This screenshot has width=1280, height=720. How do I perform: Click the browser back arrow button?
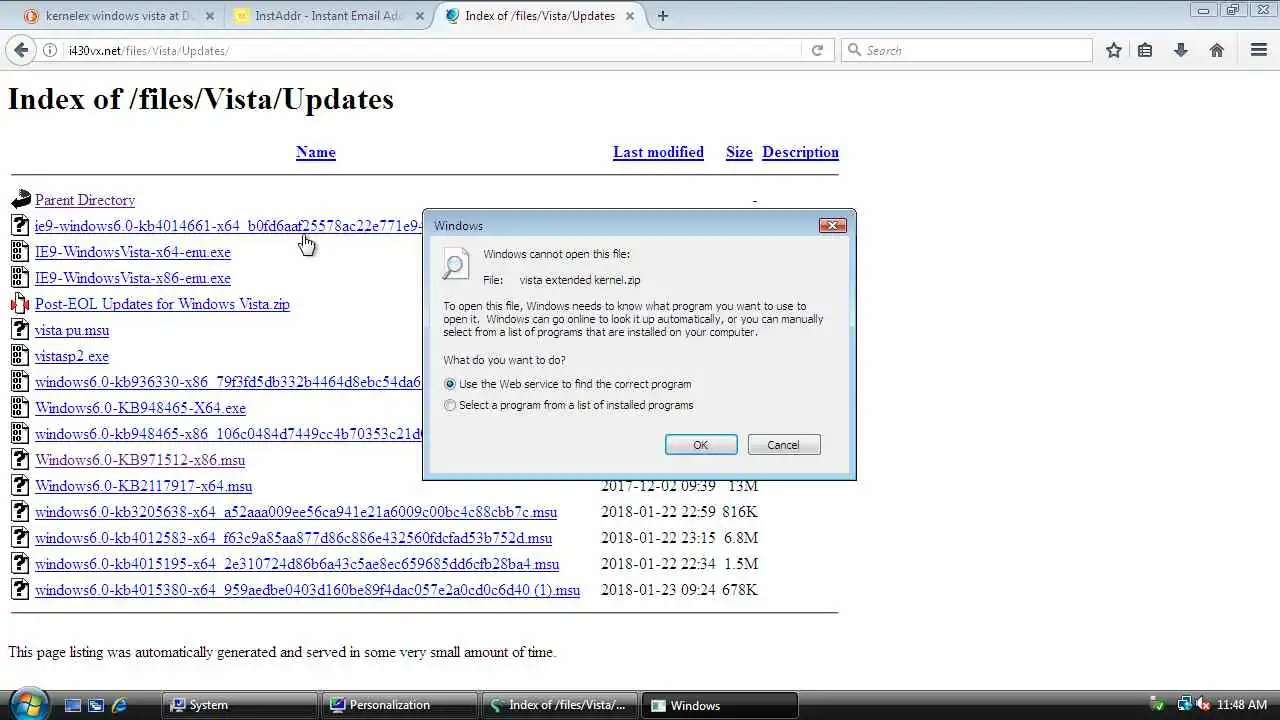click(22, 50)
